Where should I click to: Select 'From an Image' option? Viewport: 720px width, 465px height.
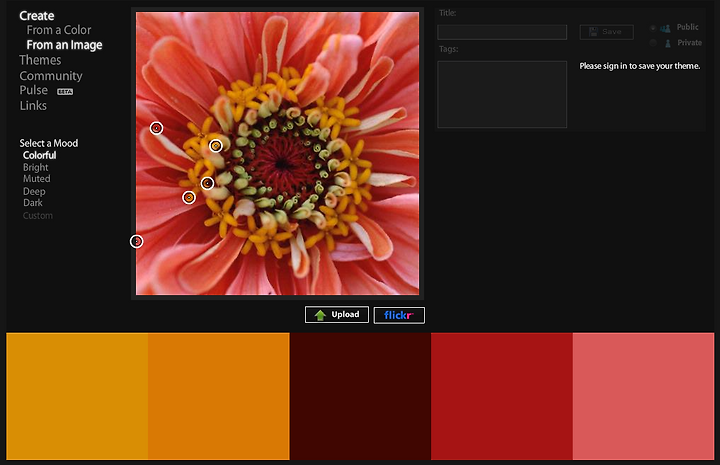64,45
